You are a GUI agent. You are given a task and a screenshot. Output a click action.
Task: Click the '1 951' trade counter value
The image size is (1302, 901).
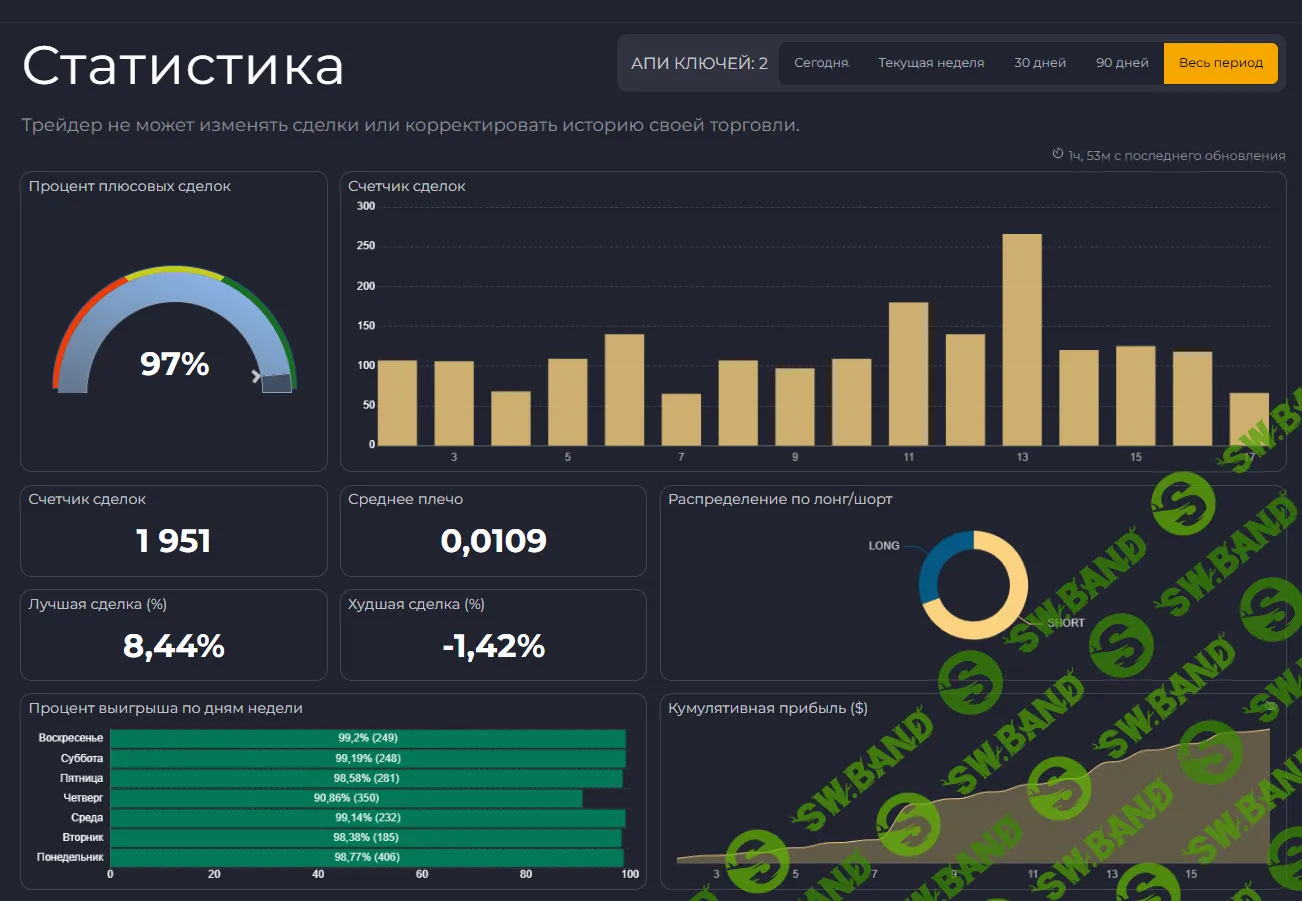coord(173,542)
